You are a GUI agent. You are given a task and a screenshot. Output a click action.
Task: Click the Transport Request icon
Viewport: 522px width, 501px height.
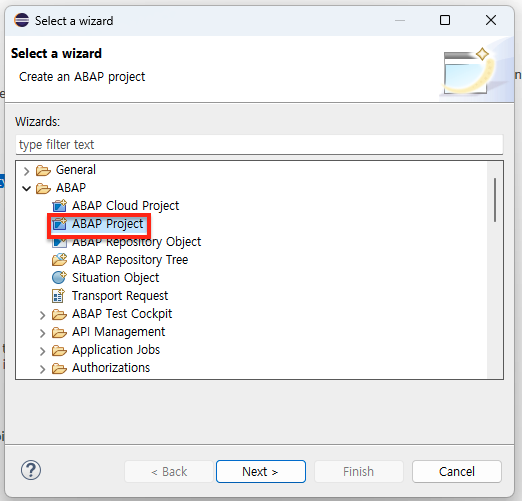[58, 296]
